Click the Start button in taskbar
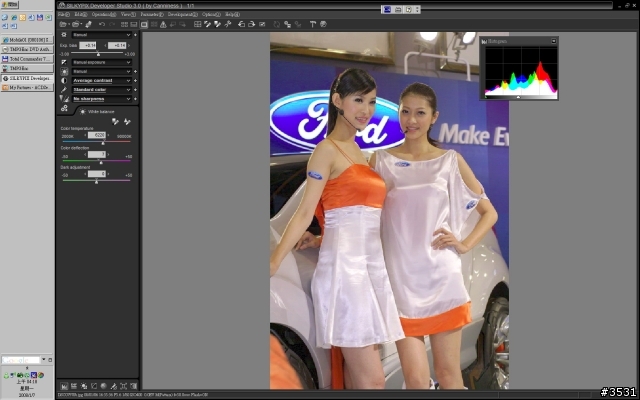 tap(10, 5)
